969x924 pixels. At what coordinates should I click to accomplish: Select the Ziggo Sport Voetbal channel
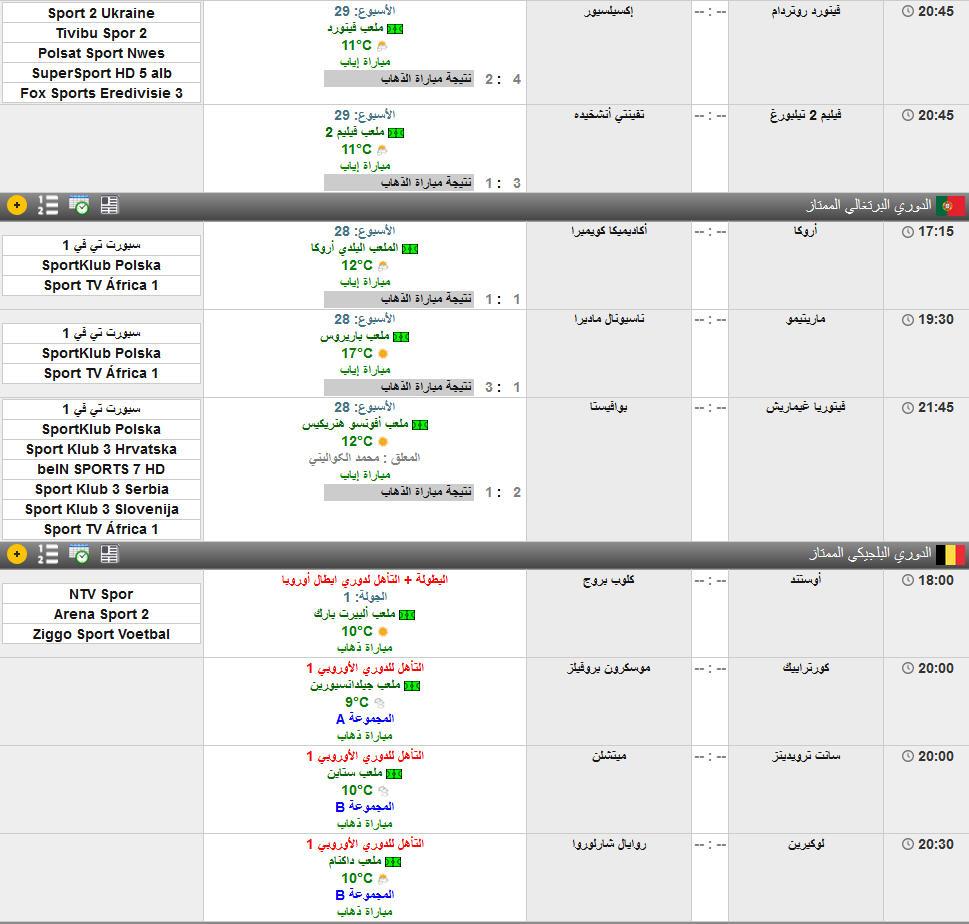(101, 634)
